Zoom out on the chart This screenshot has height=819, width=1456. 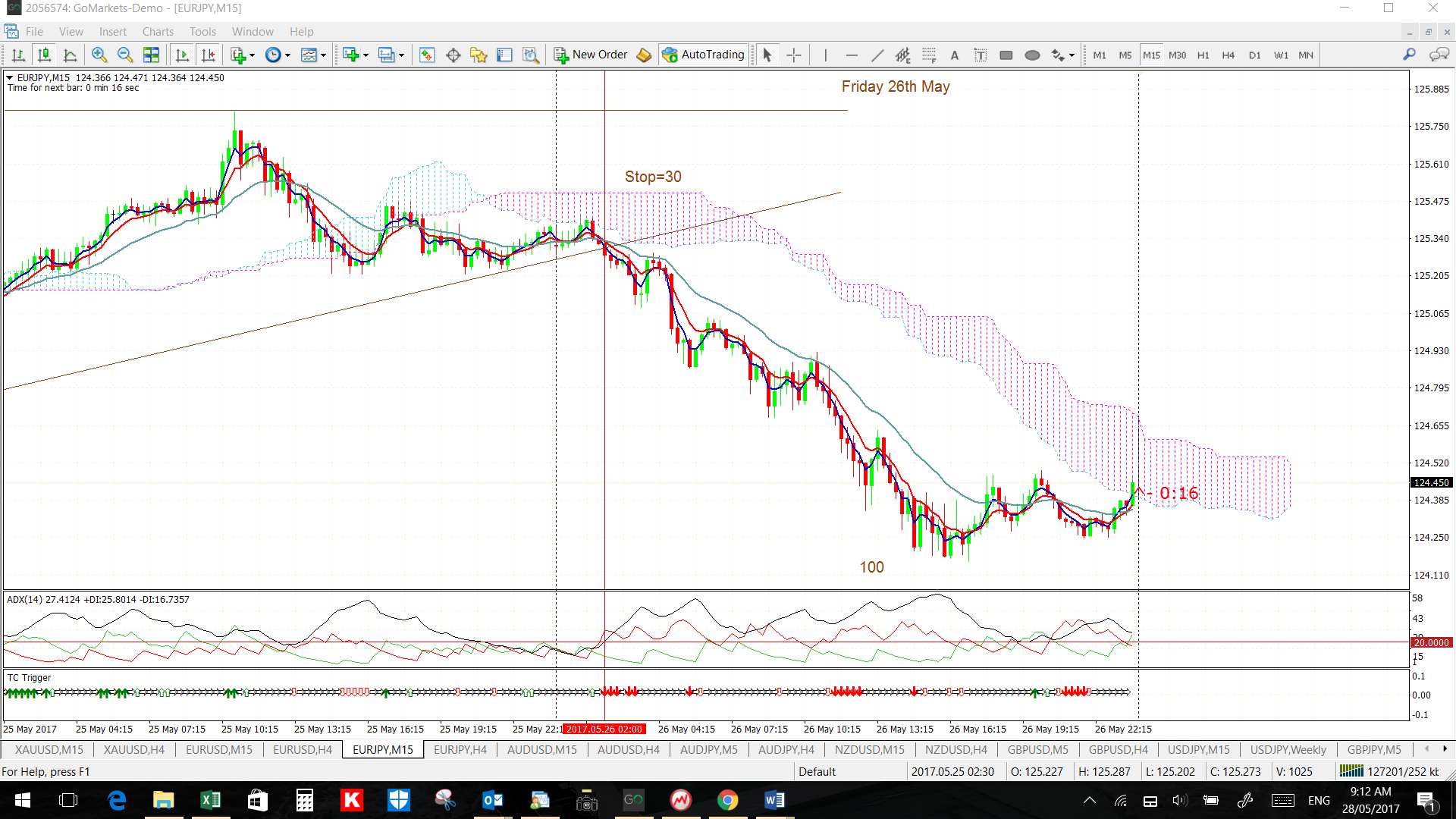pyautogui.click(x=125, y=55)
